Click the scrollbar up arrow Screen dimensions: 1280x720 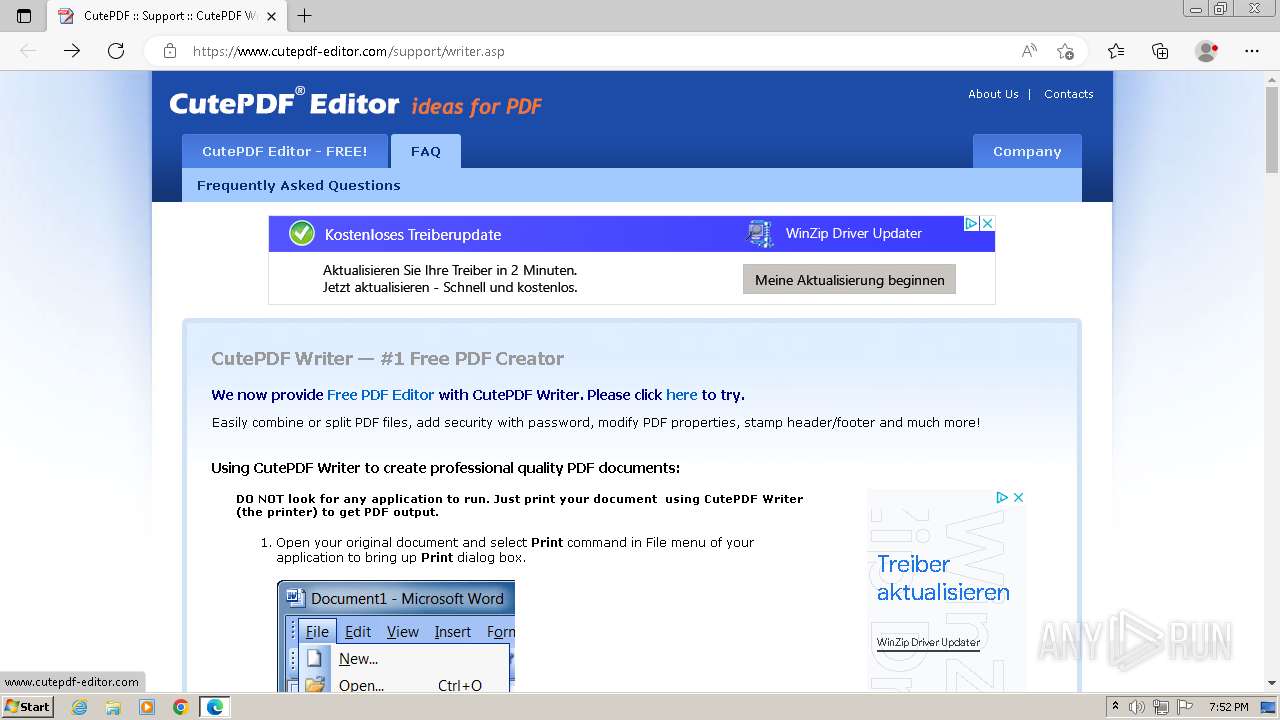point(1271,79)
